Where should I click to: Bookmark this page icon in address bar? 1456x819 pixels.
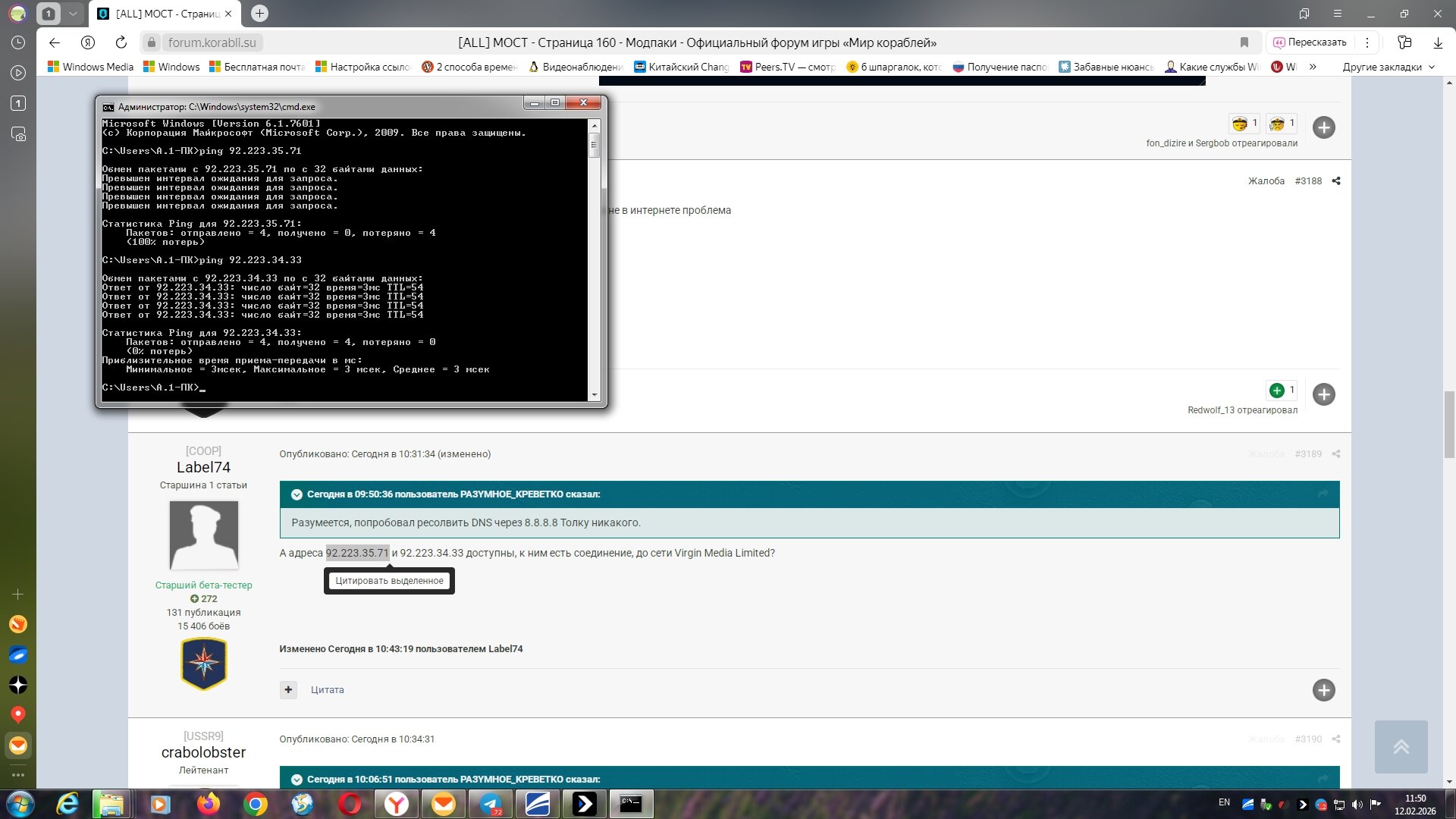click(x=1244, y=42)
